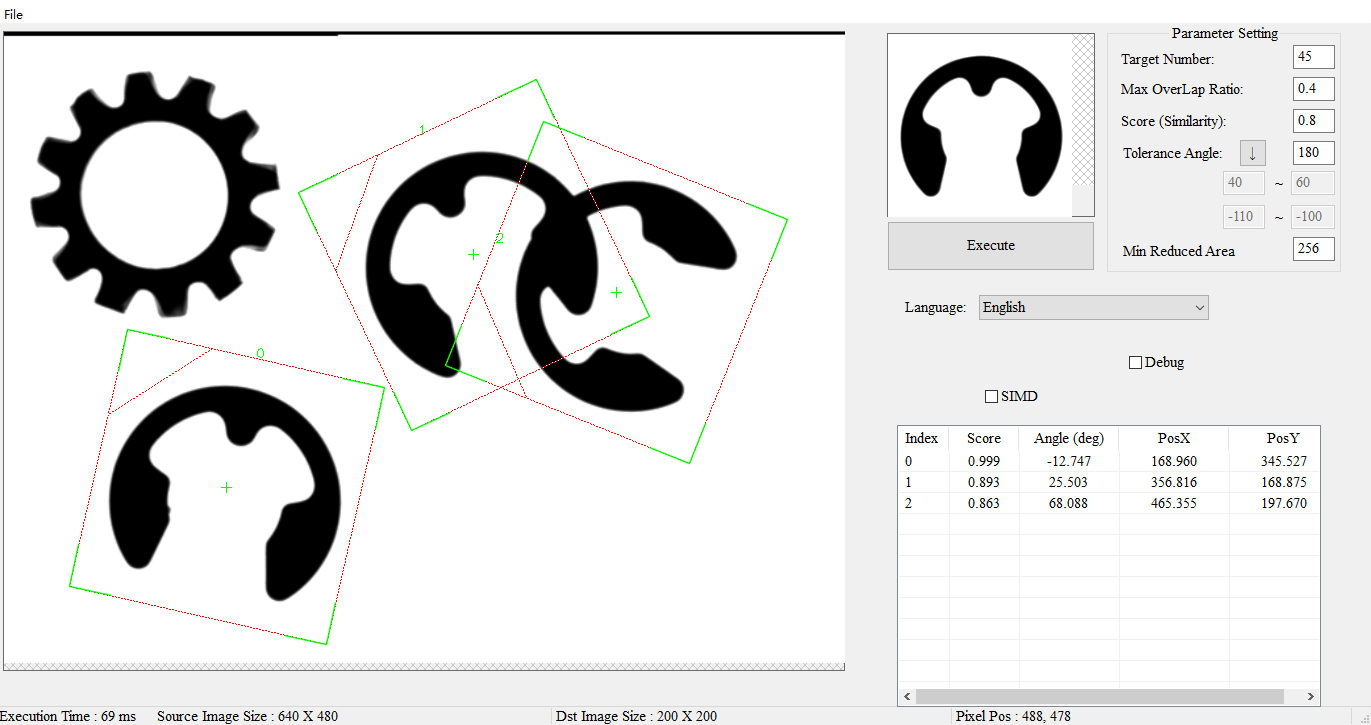This screenshot has width=1371, height=725.
Task: Open the File menu
Action: click(x=13, y=14)
